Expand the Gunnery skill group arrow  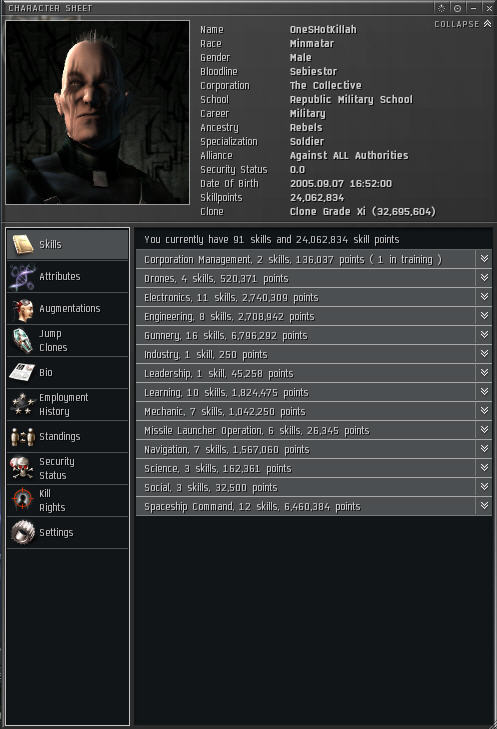(x=484, y=335)
